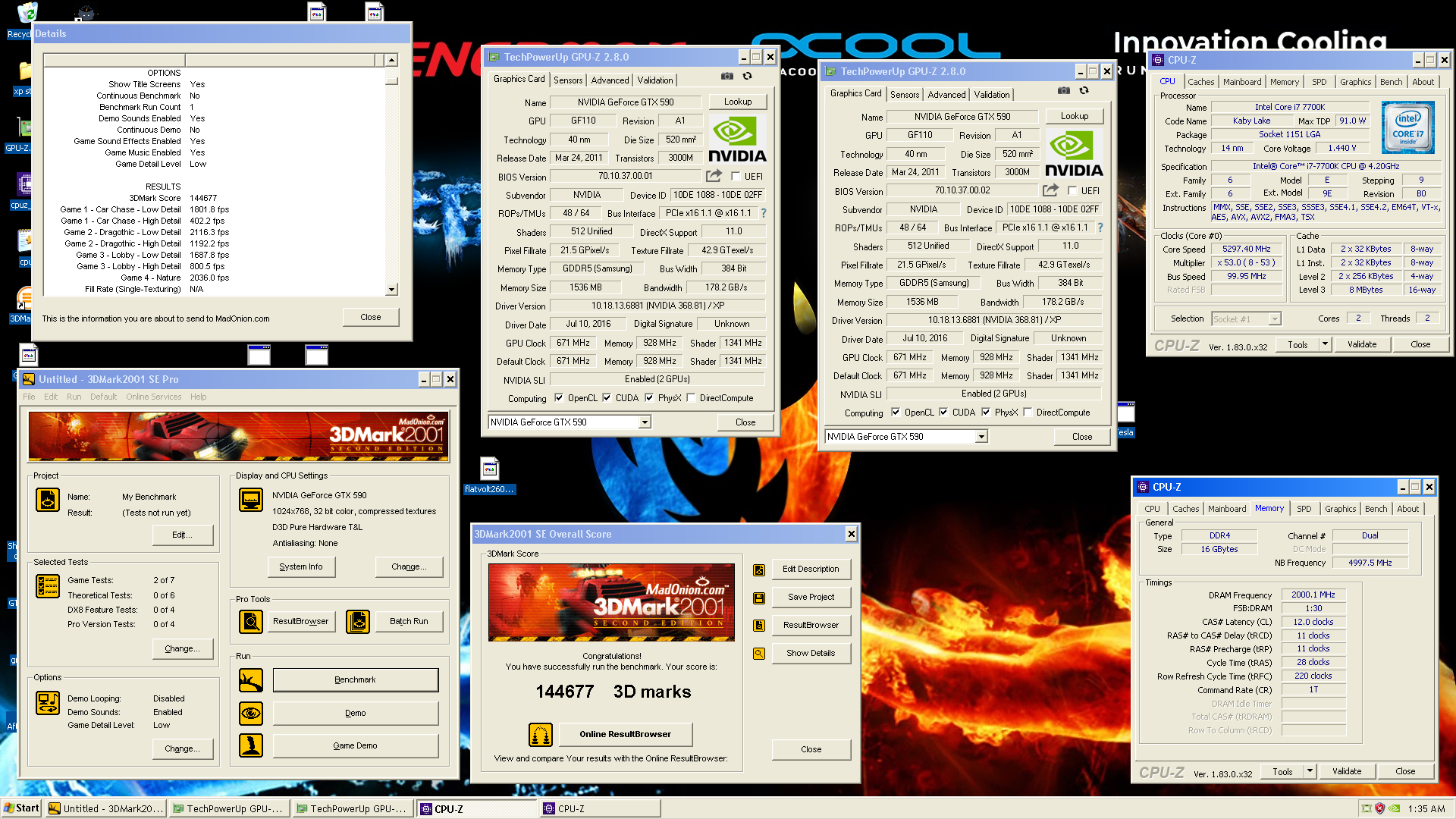Click Bus Interface question mark in first GPU-Z
The width and height of the screenshot is (1456, 819).
click(x=763, y=213)
